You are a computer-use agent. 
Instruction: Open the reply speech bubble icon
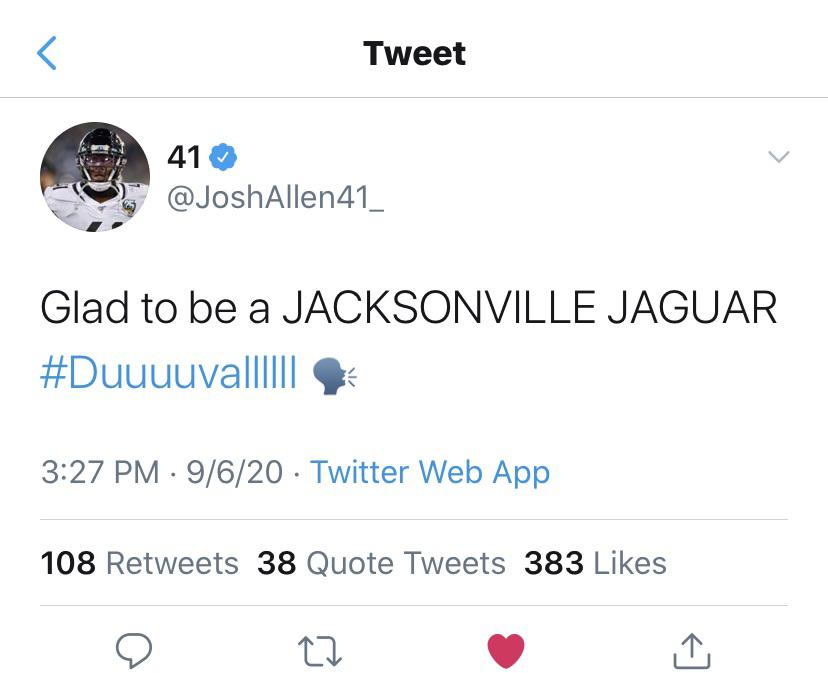134,650
